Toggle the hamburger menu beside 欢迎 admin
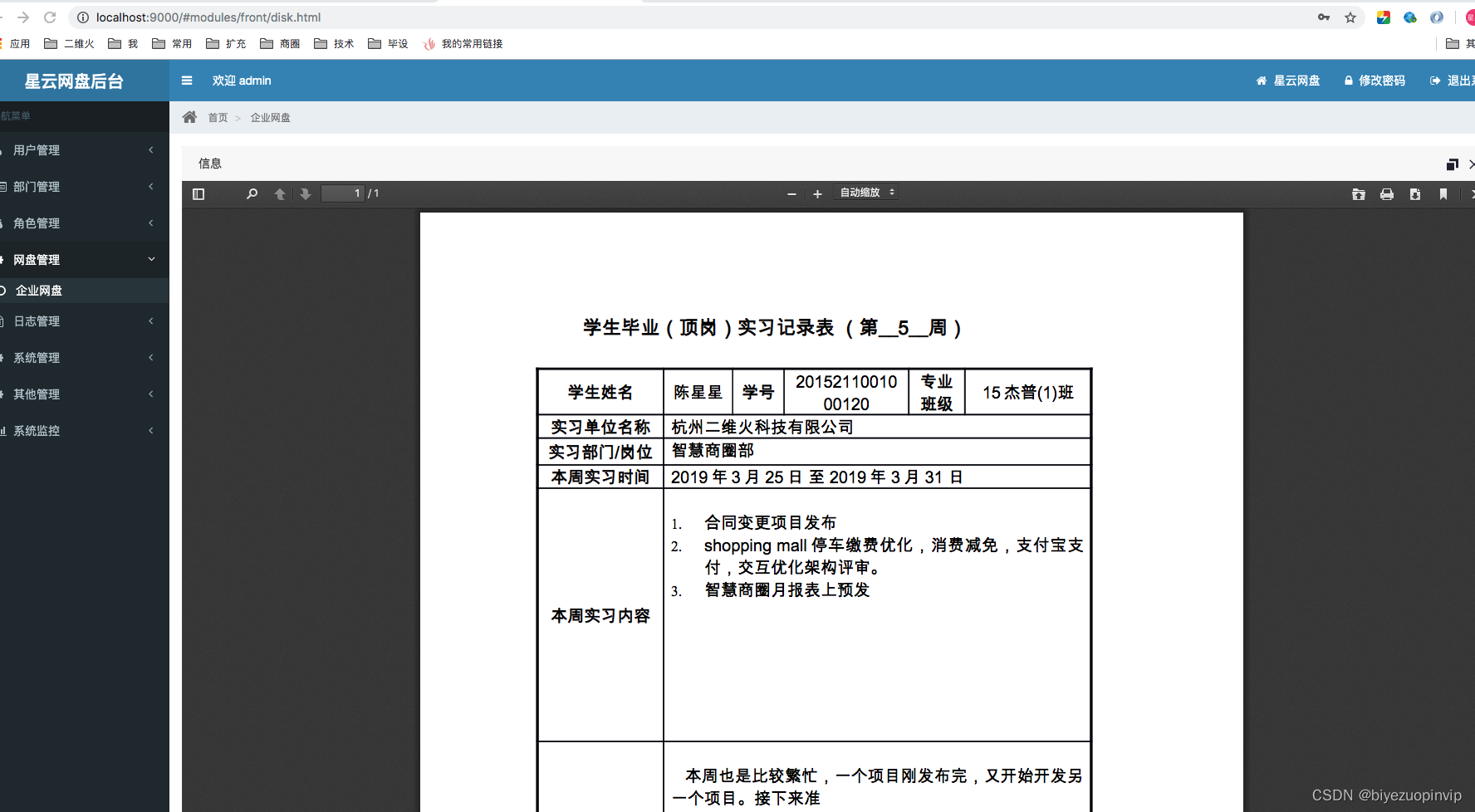Image resolution: width=1475 pixels, height=812 pixels. (187, 81)
